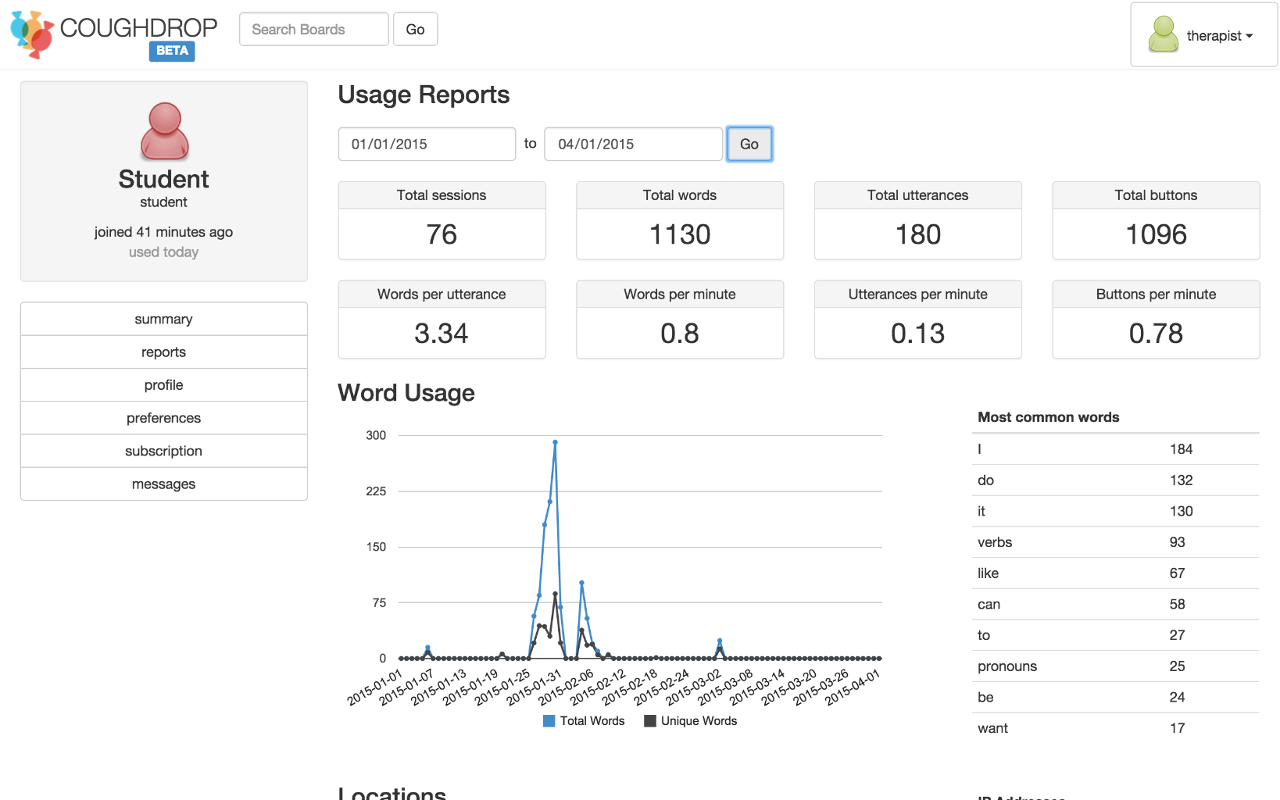The height and width of the screenshot is (800, 1280).
Task: Go to the profile section
Action: 164,385
